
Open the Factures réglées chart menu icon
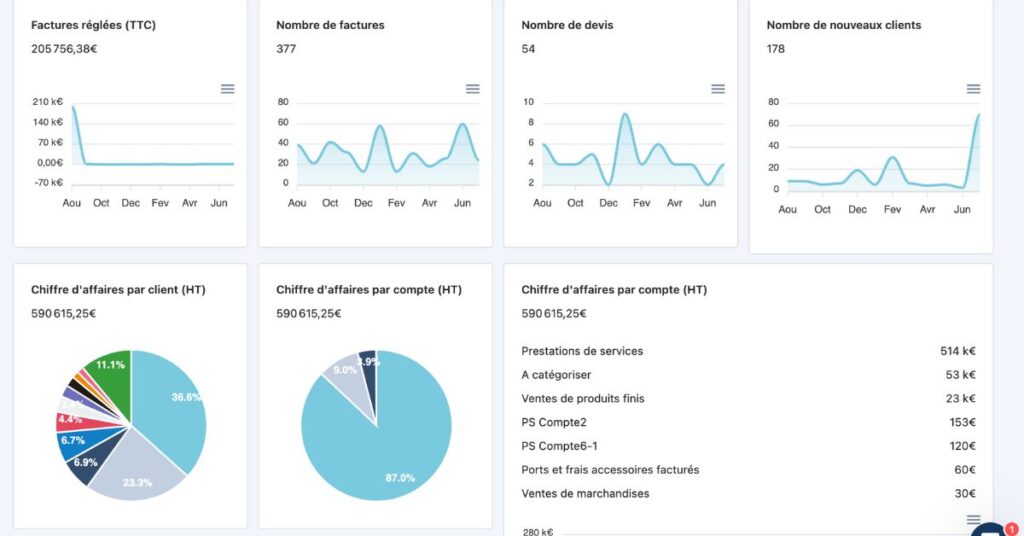(x=228, y=89)
